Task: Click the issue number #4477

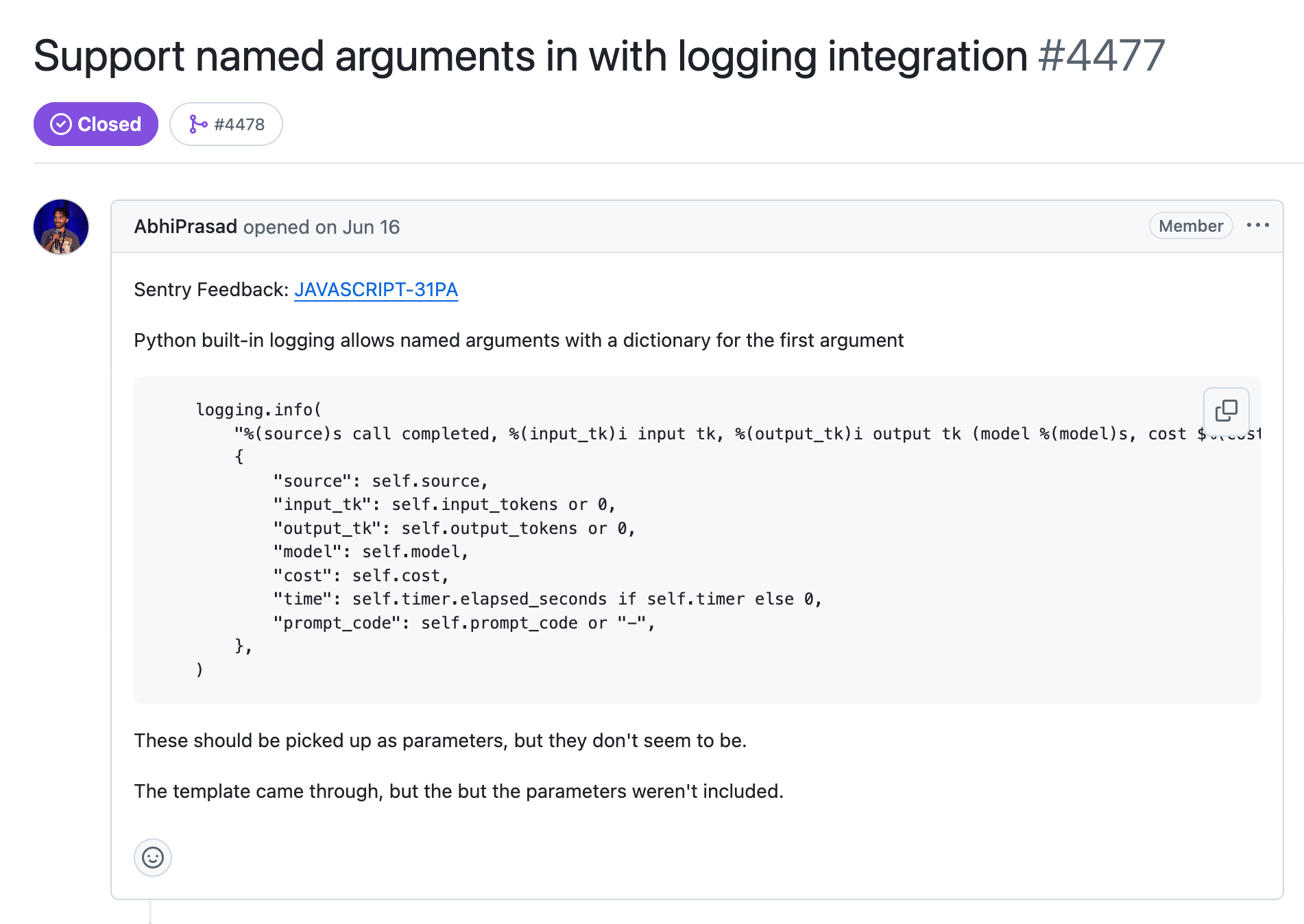Action: coord(1102,56)
